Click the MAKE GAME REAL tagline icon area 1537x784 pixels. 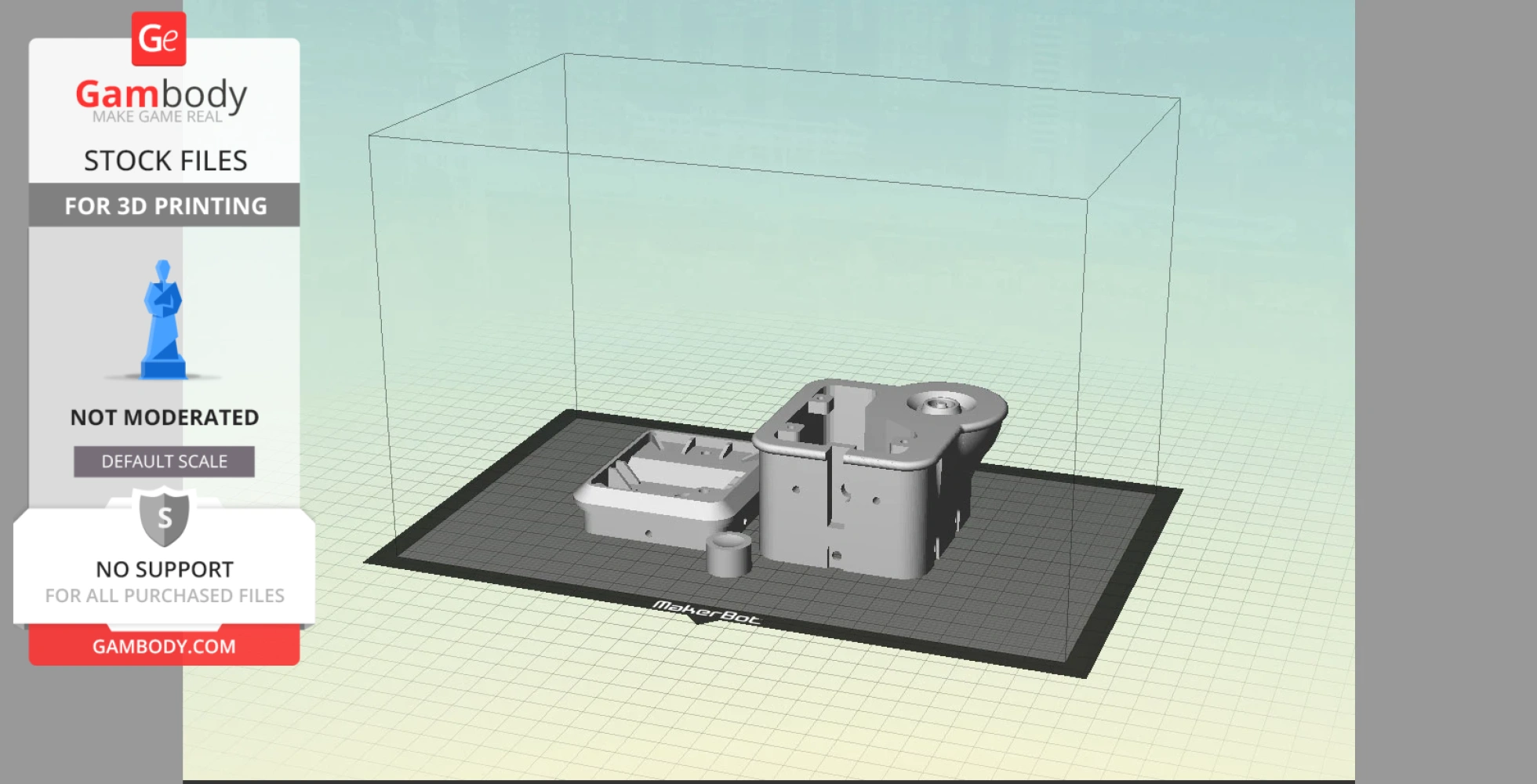click(161, 116)
